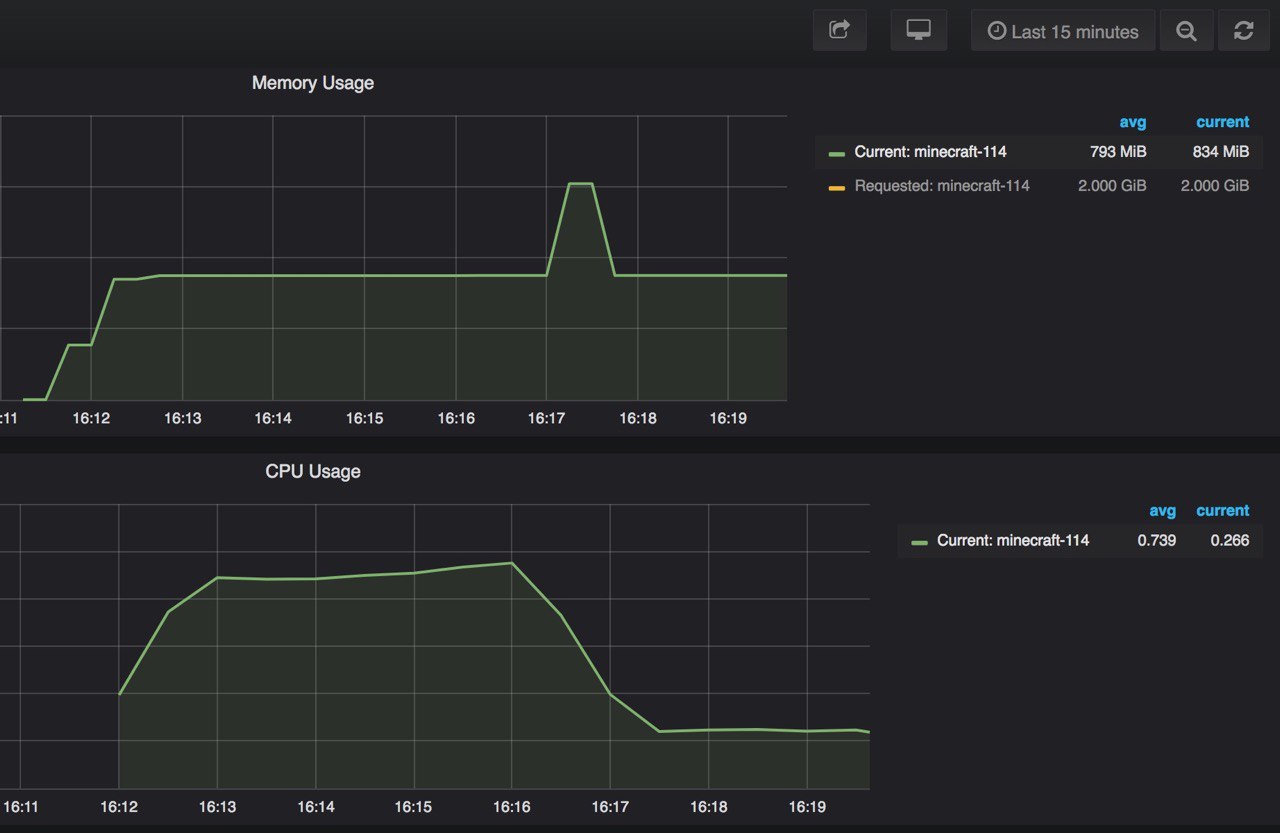Click the 16:19 label on CPU Usage axis

(x=807, y=806)
